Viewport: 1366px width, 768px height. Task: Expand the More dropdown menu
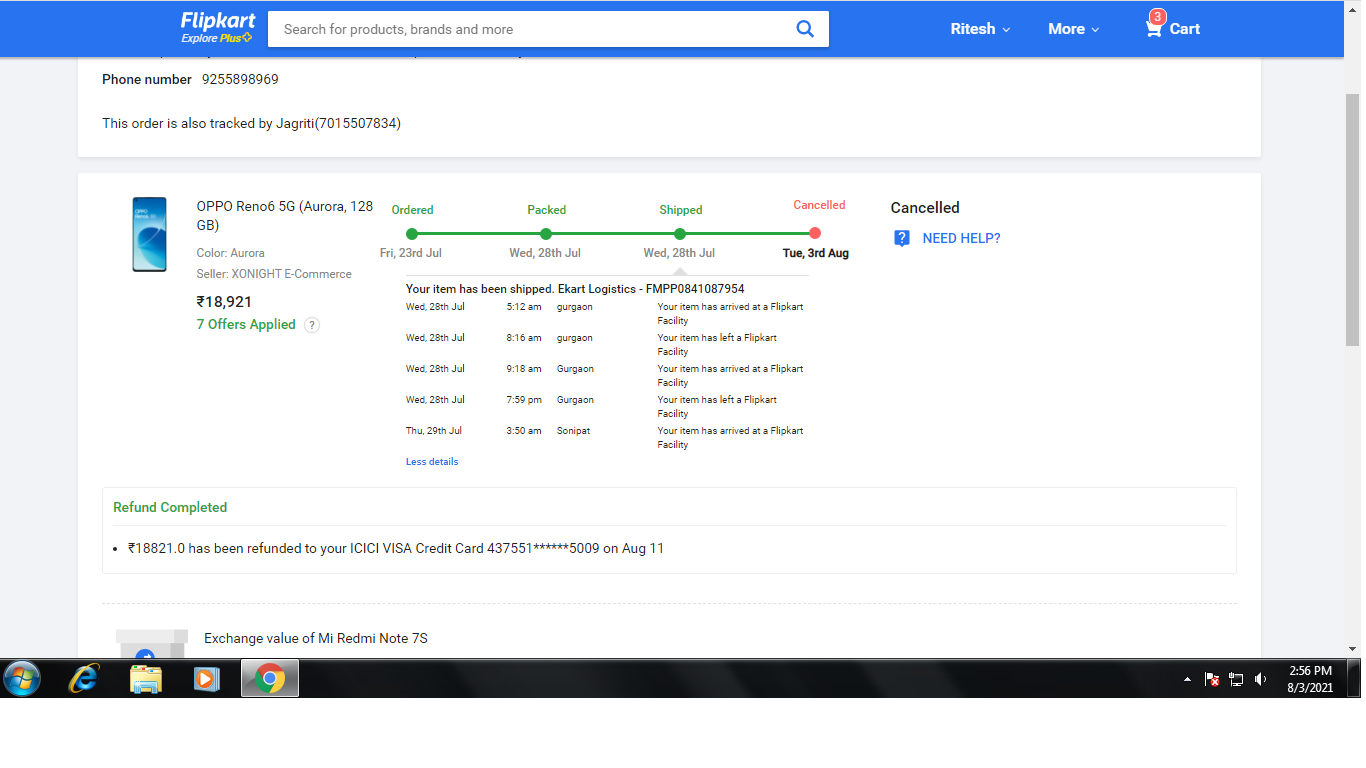(x=1073, y=29)
